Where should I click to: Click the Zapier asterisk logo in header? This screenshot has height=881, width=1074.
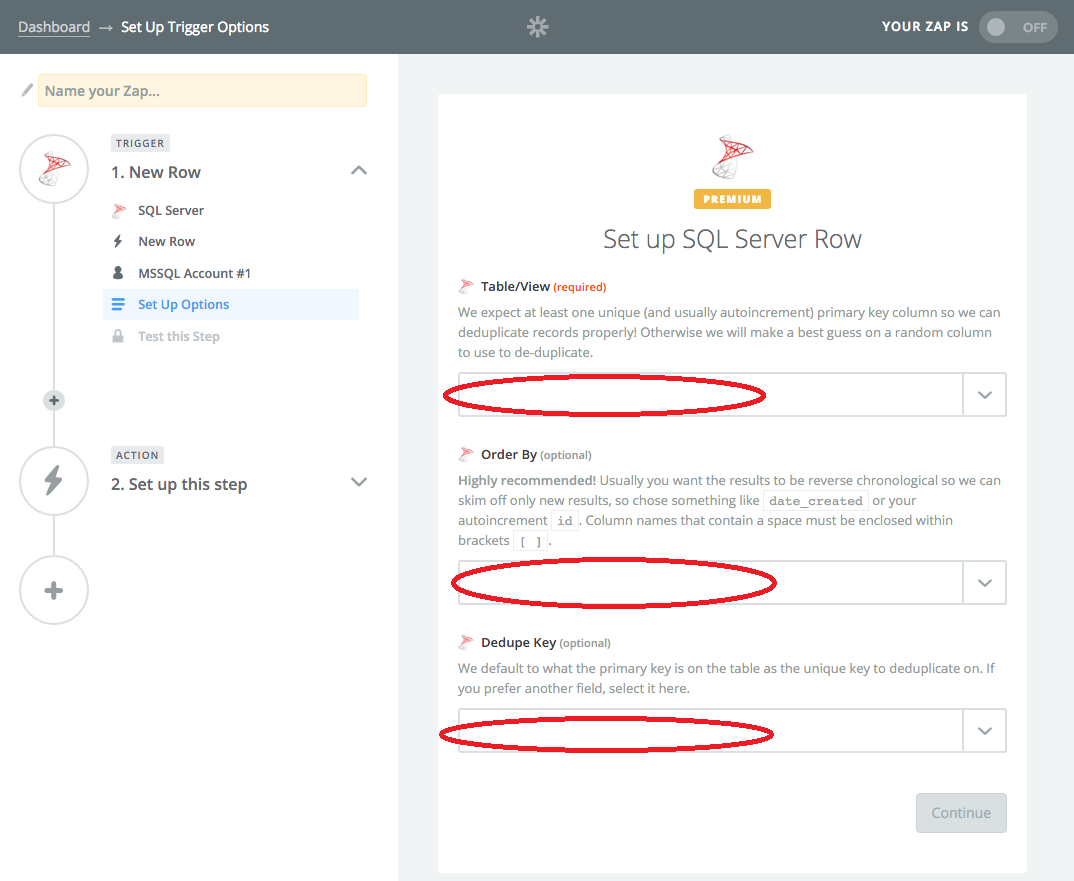click(x=538, y=27)
